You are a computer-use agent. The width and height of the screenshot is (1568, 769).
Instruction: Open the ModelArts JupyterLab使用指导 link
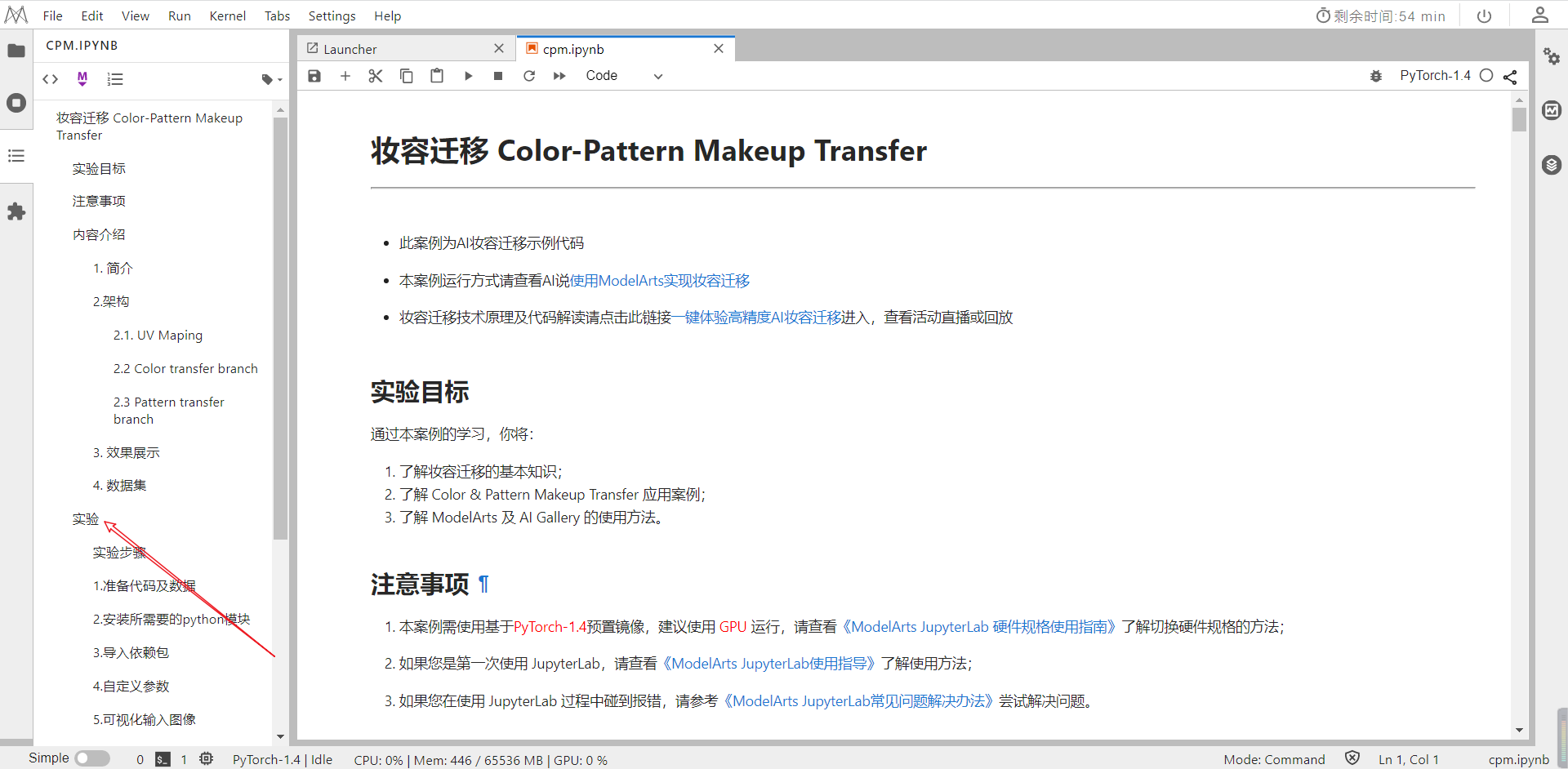(x=768, y=664)
